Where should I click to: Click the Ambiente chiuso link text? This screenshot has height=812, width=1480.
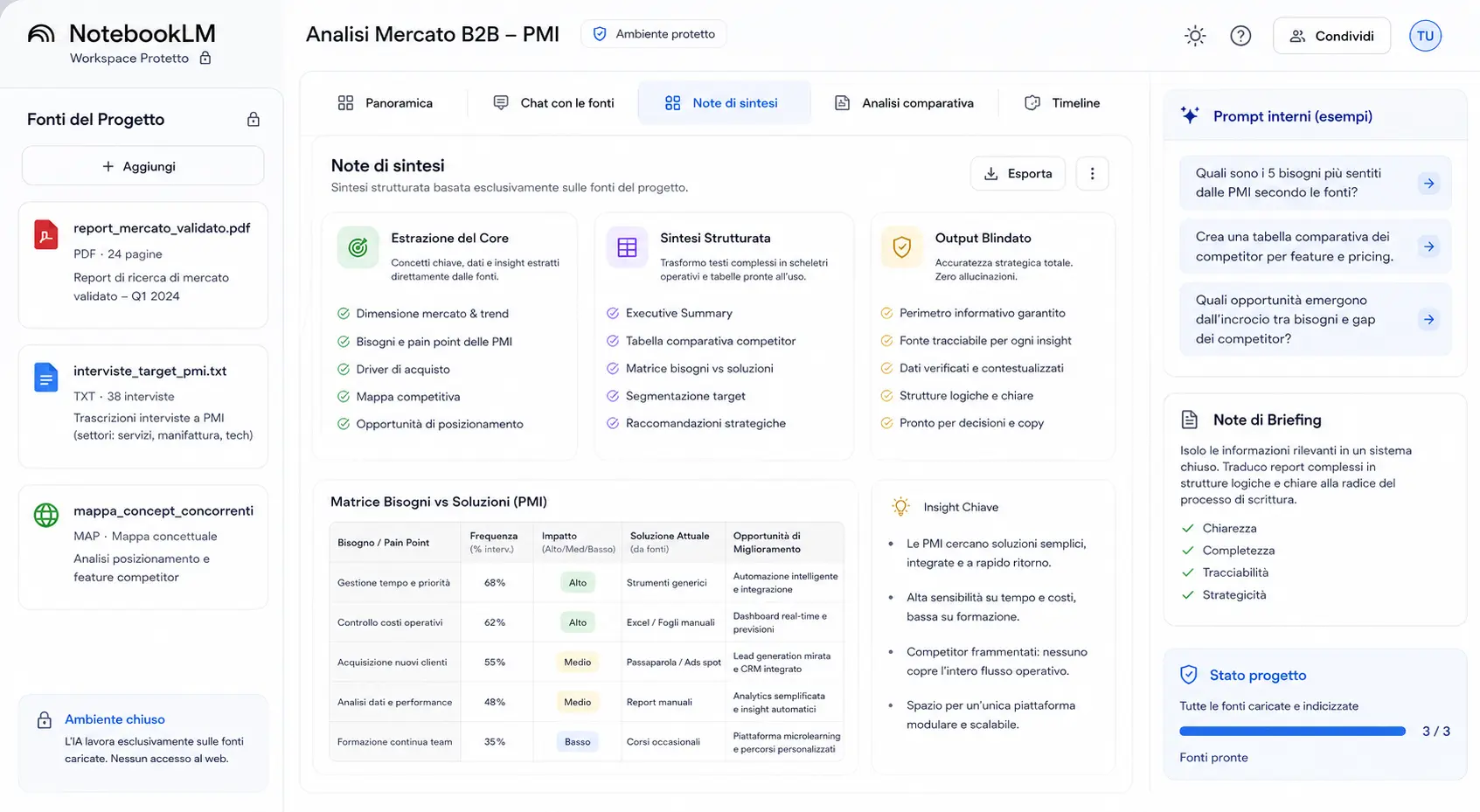pos(115,719)
